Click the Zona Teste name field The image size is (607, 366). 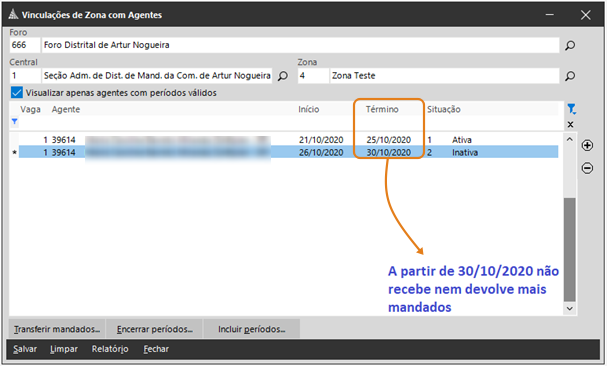click(444, 76)
